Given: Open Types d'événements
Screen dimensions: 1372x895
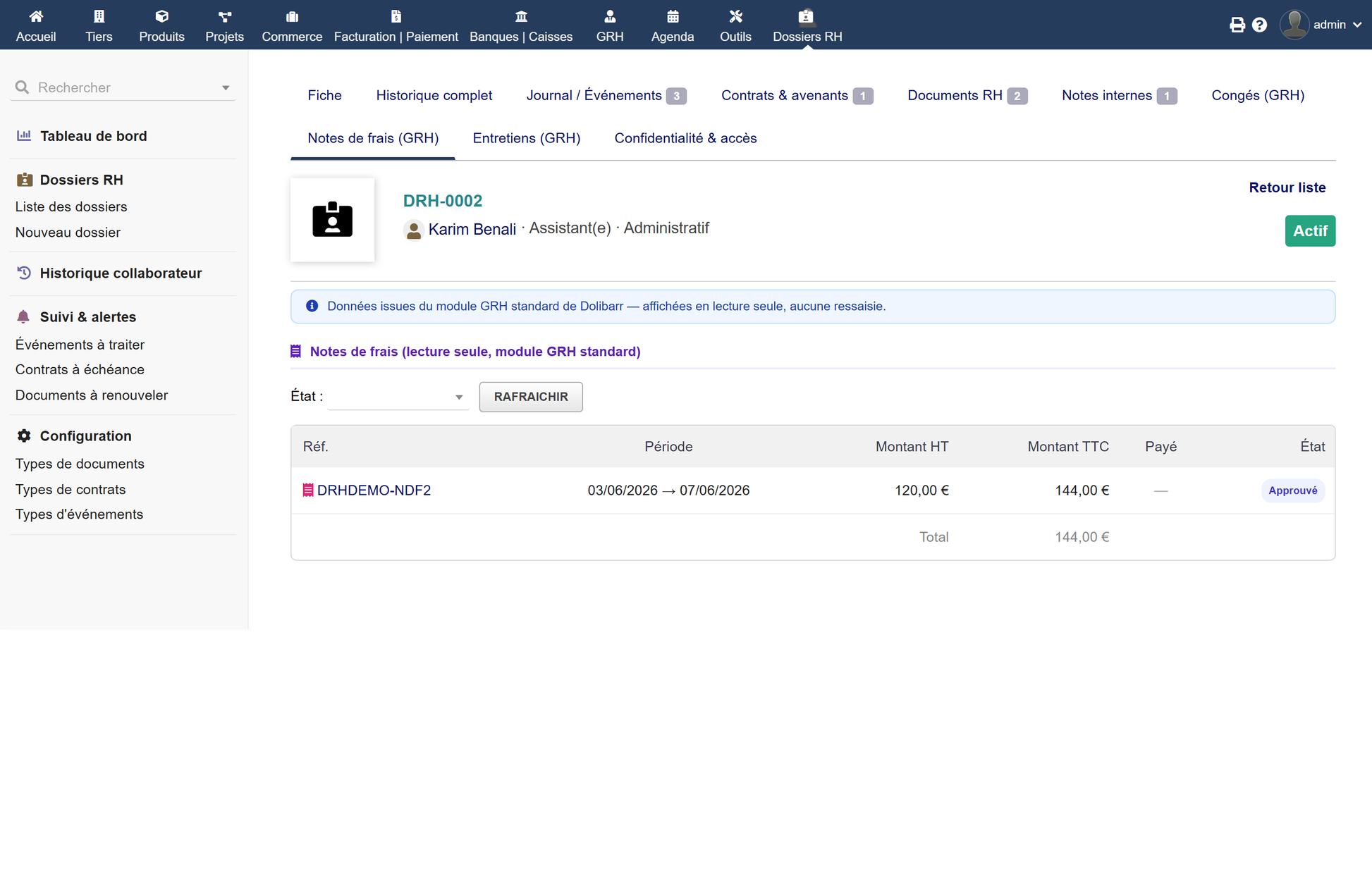Looking at the screenshot, I should point(79,514).
